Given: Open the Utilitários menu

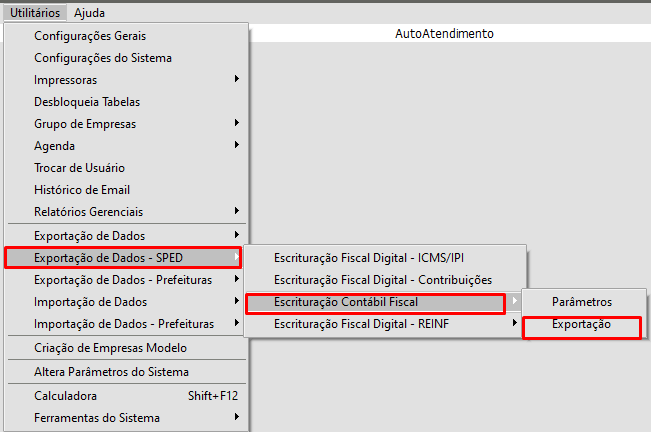Looking at the screenshot, I should pos(35,13).
